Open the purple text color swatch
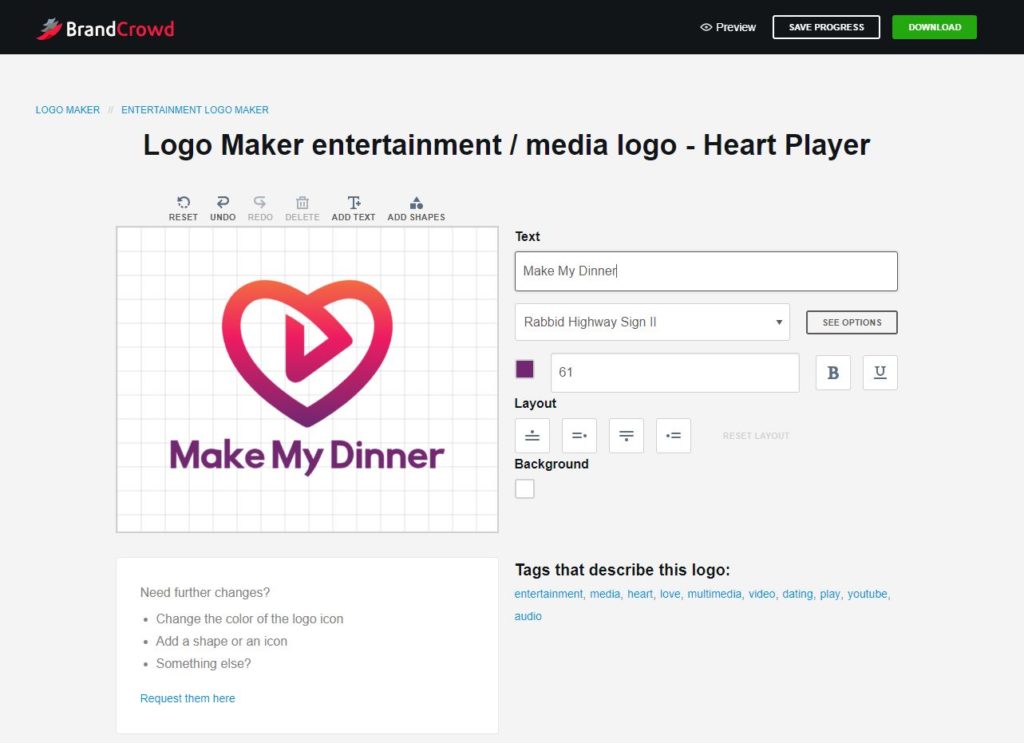 524,369
